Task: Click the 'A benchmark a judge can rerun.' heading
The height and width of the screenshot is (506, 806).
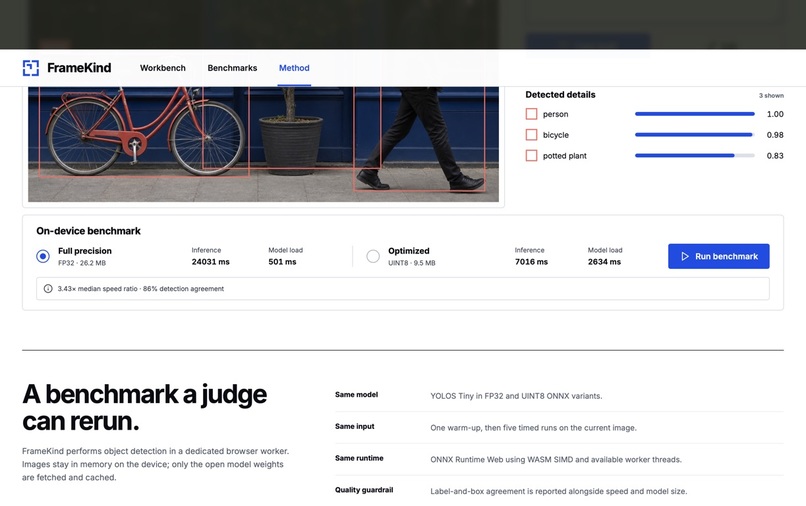Action: coord(144,408)
